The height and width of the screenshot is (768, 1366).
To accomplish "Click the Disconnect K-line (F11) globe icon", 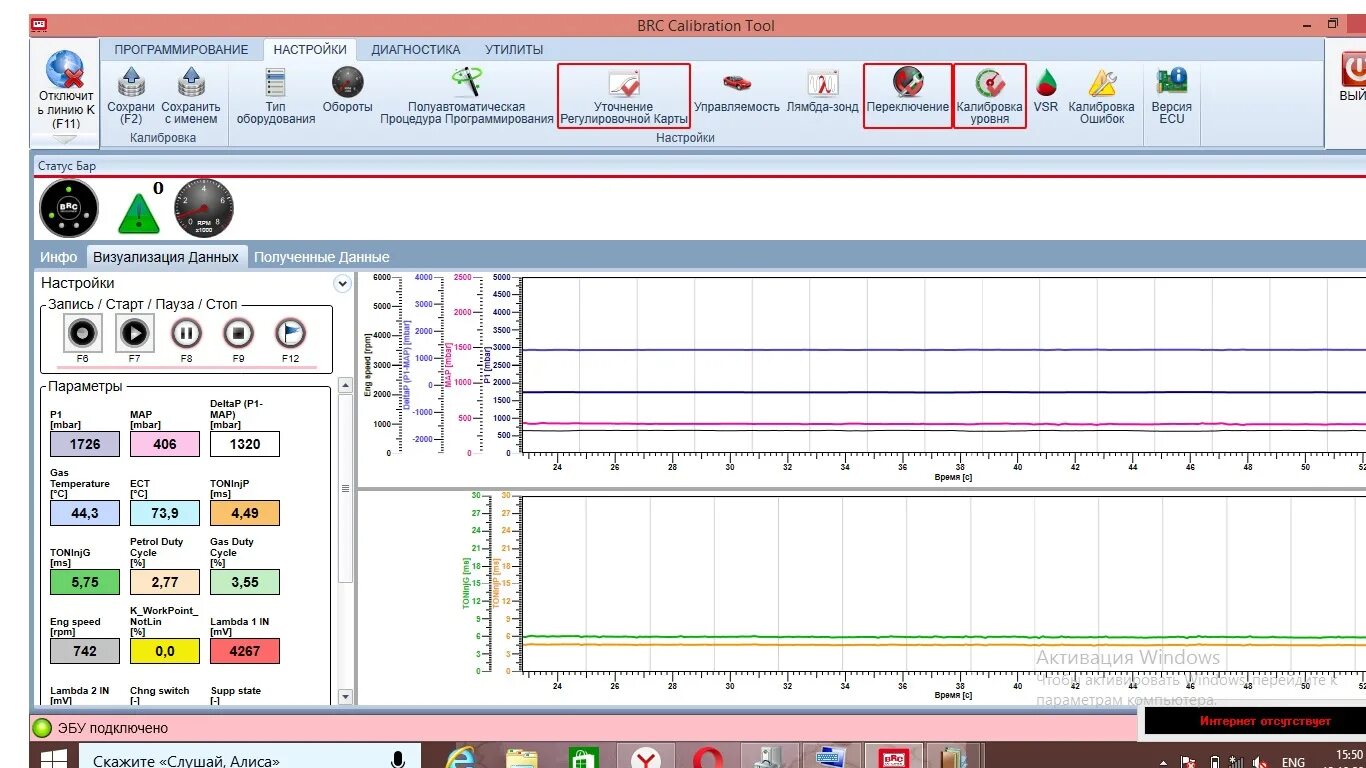I will click(x=65, y=69).
